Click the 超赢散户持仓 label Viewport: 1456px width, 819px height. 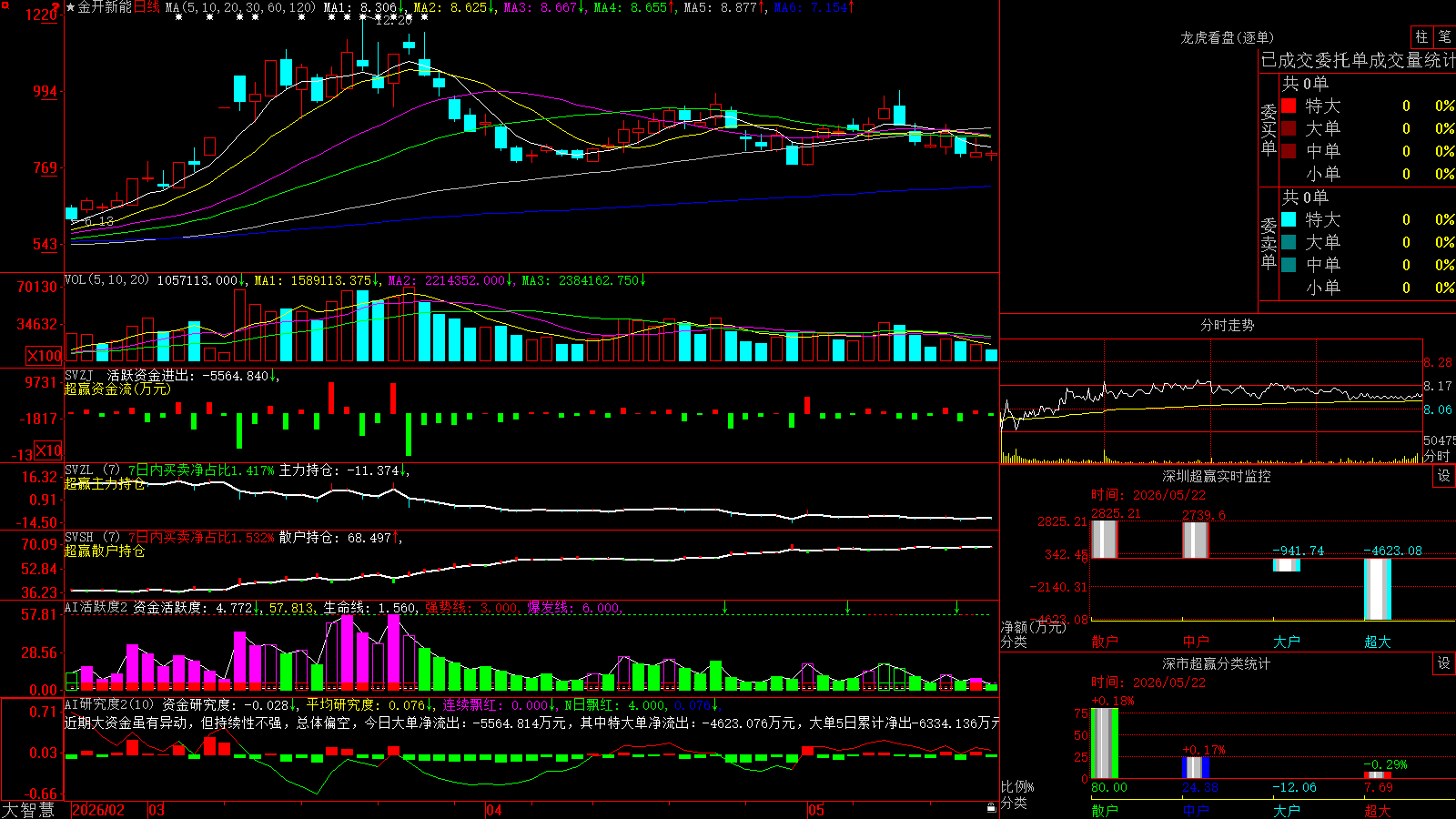[x=105, y=551]
